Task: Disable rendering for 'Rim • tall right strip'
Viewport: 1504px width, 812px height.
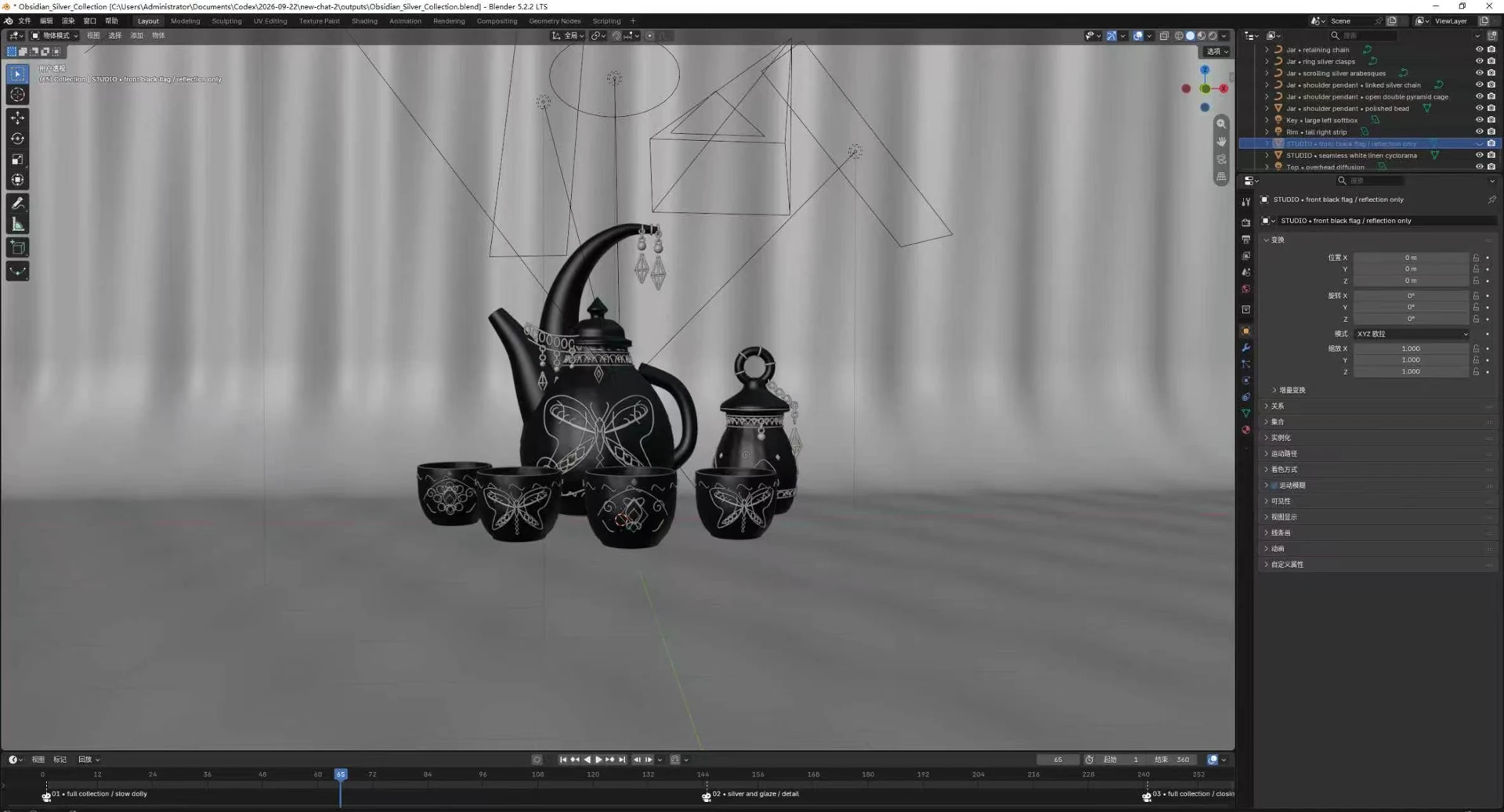Action: pyautogui.click(x=1491, y=132)
